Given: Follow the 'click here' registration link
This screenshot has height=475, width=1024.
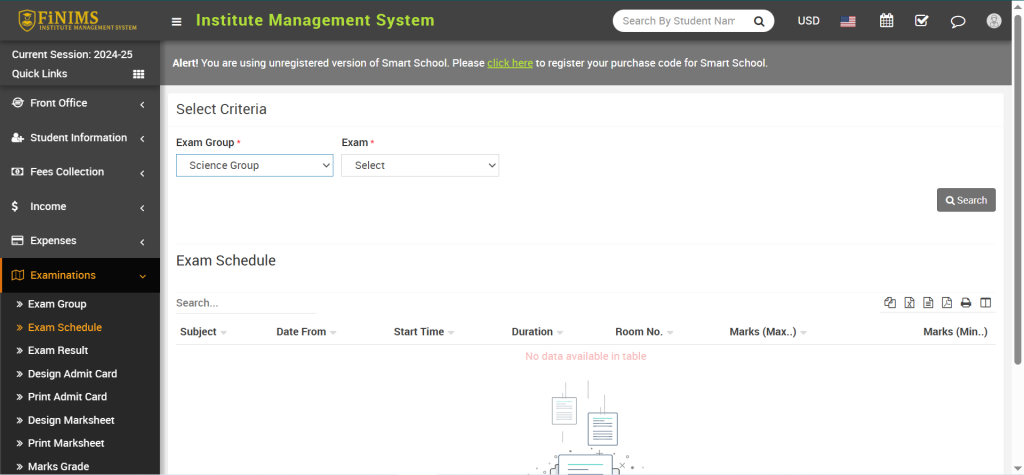Looking at the screenshot, I should pos(510,63).
